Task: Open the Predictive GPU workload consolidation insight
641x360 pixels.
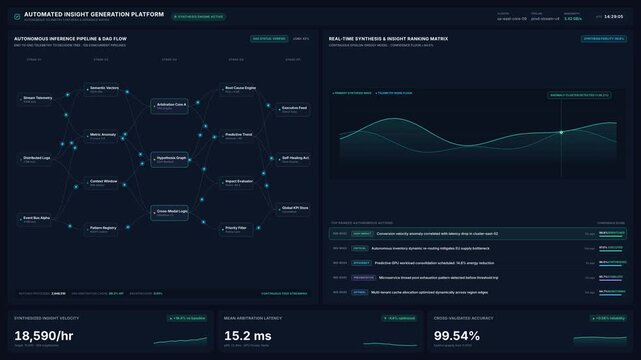Action: click(477, 263)
